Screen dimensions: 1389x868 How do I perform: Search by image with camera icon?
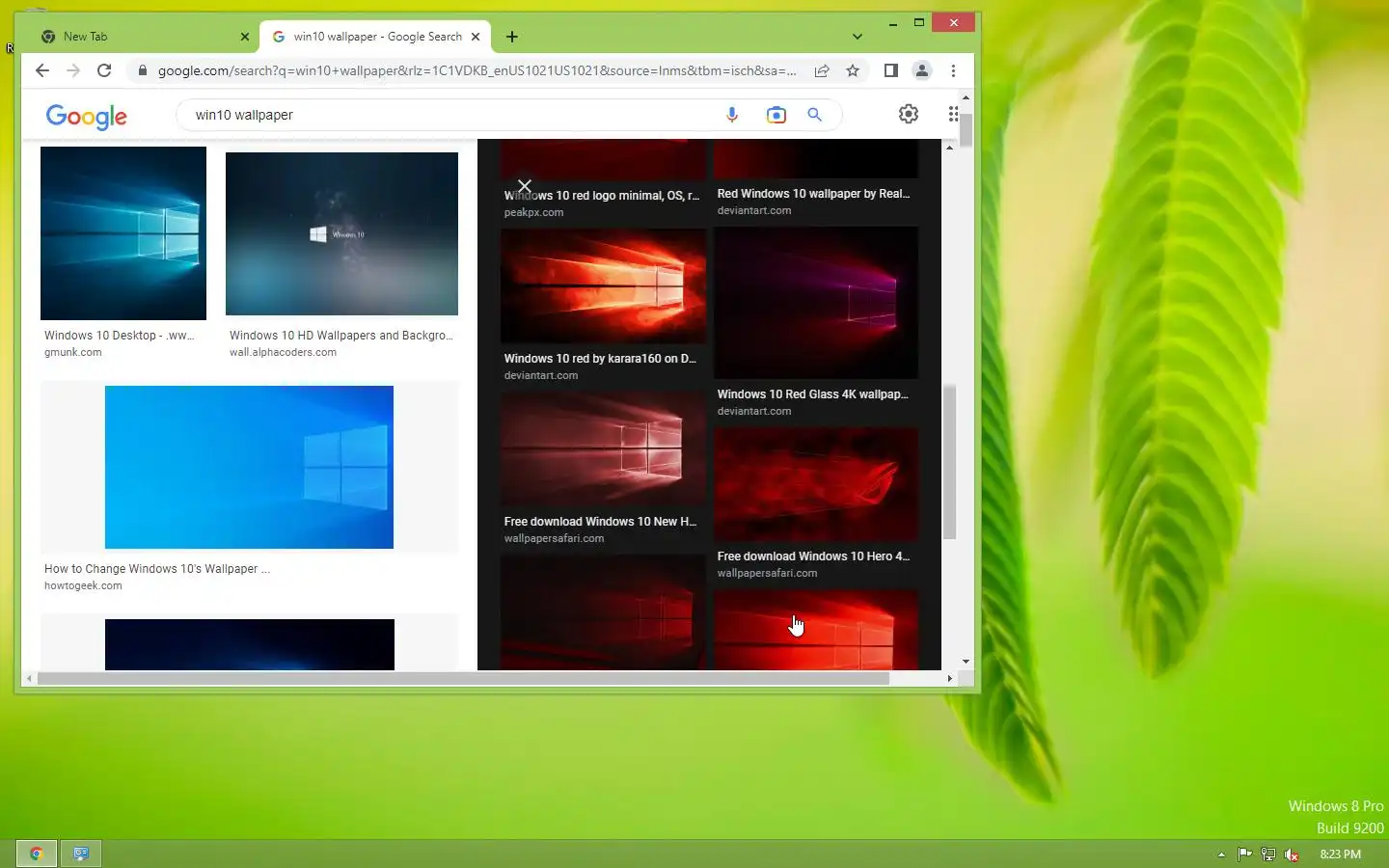[x=776, y=115]
